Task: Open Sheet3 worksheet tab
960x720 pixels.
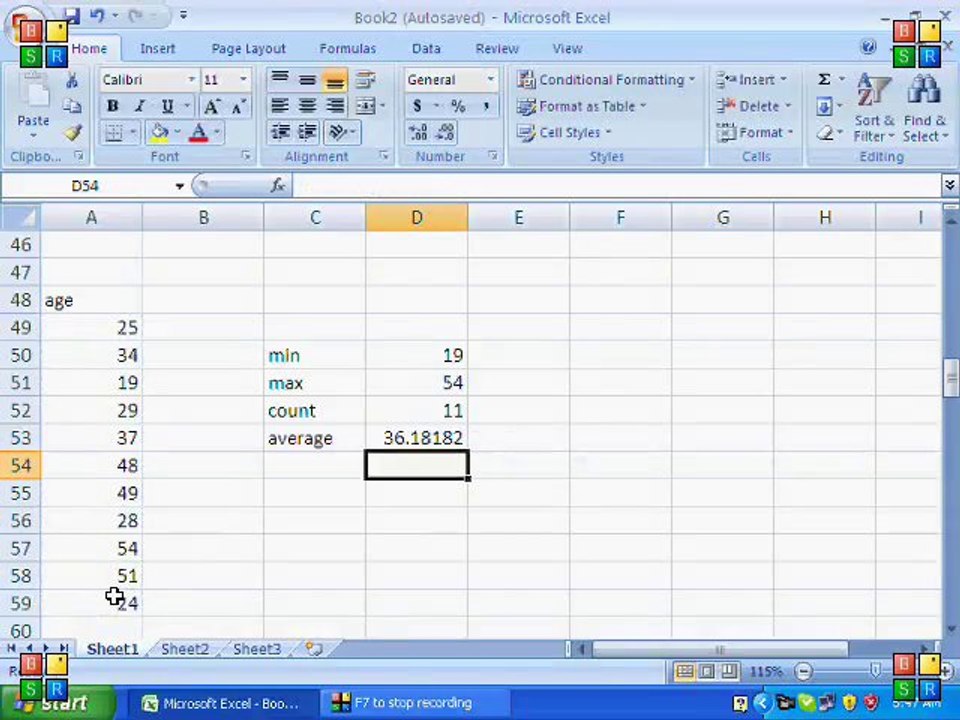Action: 257,649
